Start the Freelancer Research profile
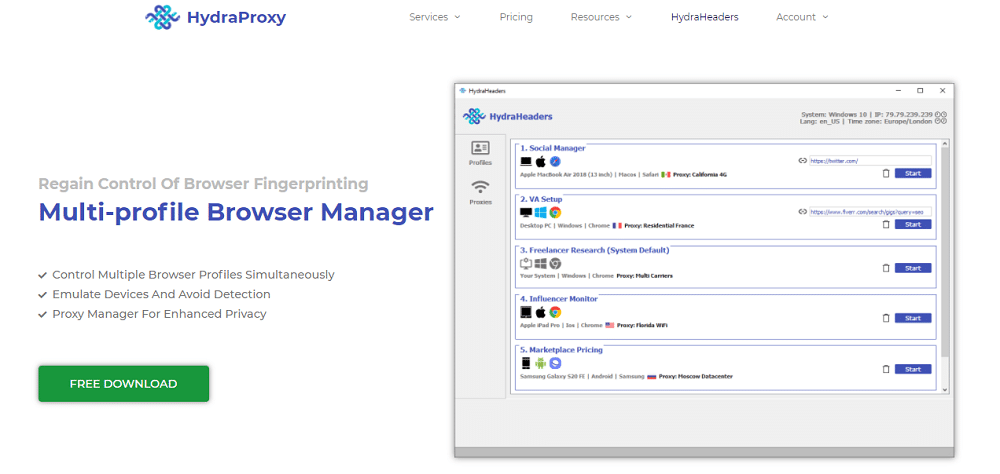 pyautogui.click(x=913, y=268)
